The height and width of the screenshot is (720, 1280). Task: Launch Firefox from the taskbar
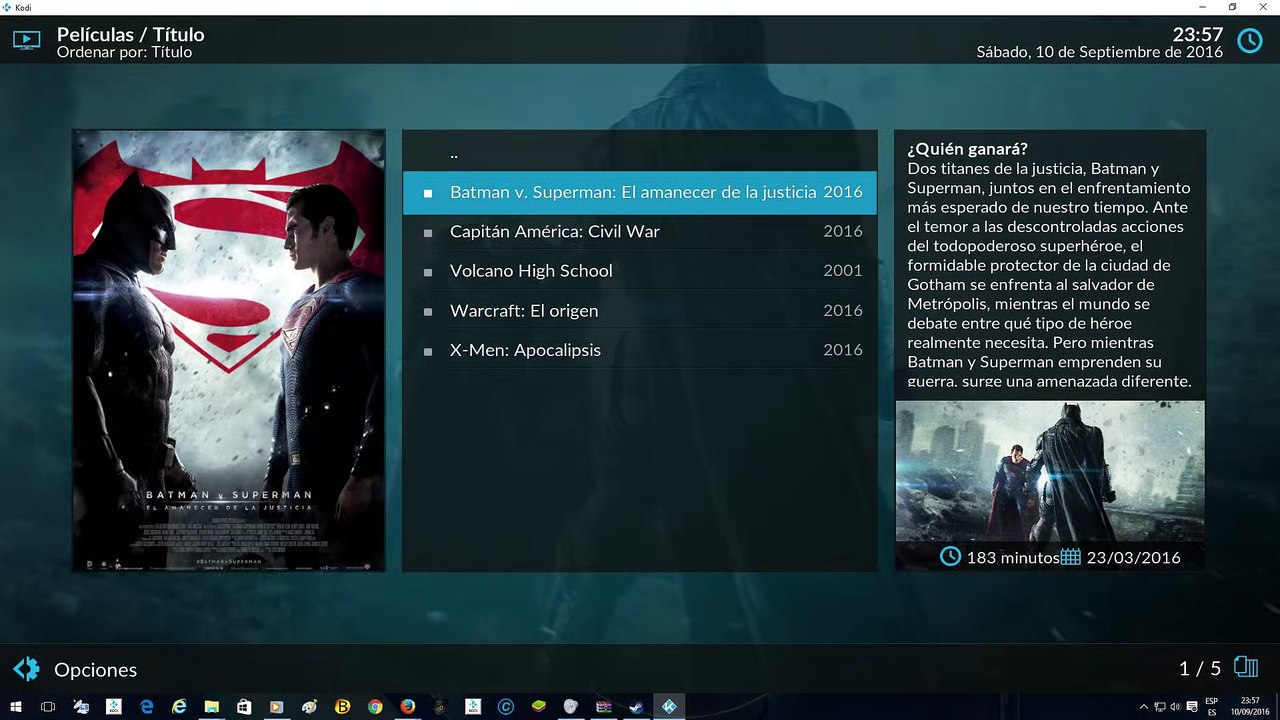407,707
